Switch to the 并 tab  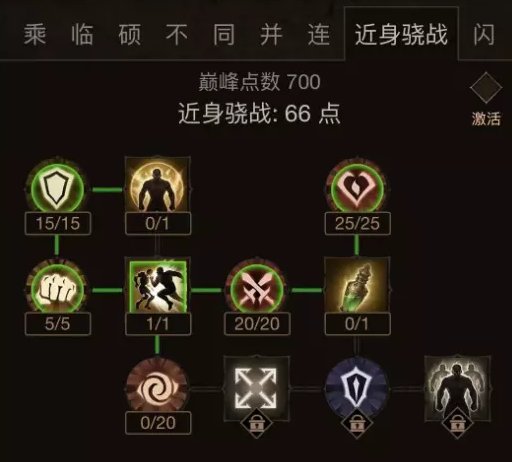[x=271, y=35]
